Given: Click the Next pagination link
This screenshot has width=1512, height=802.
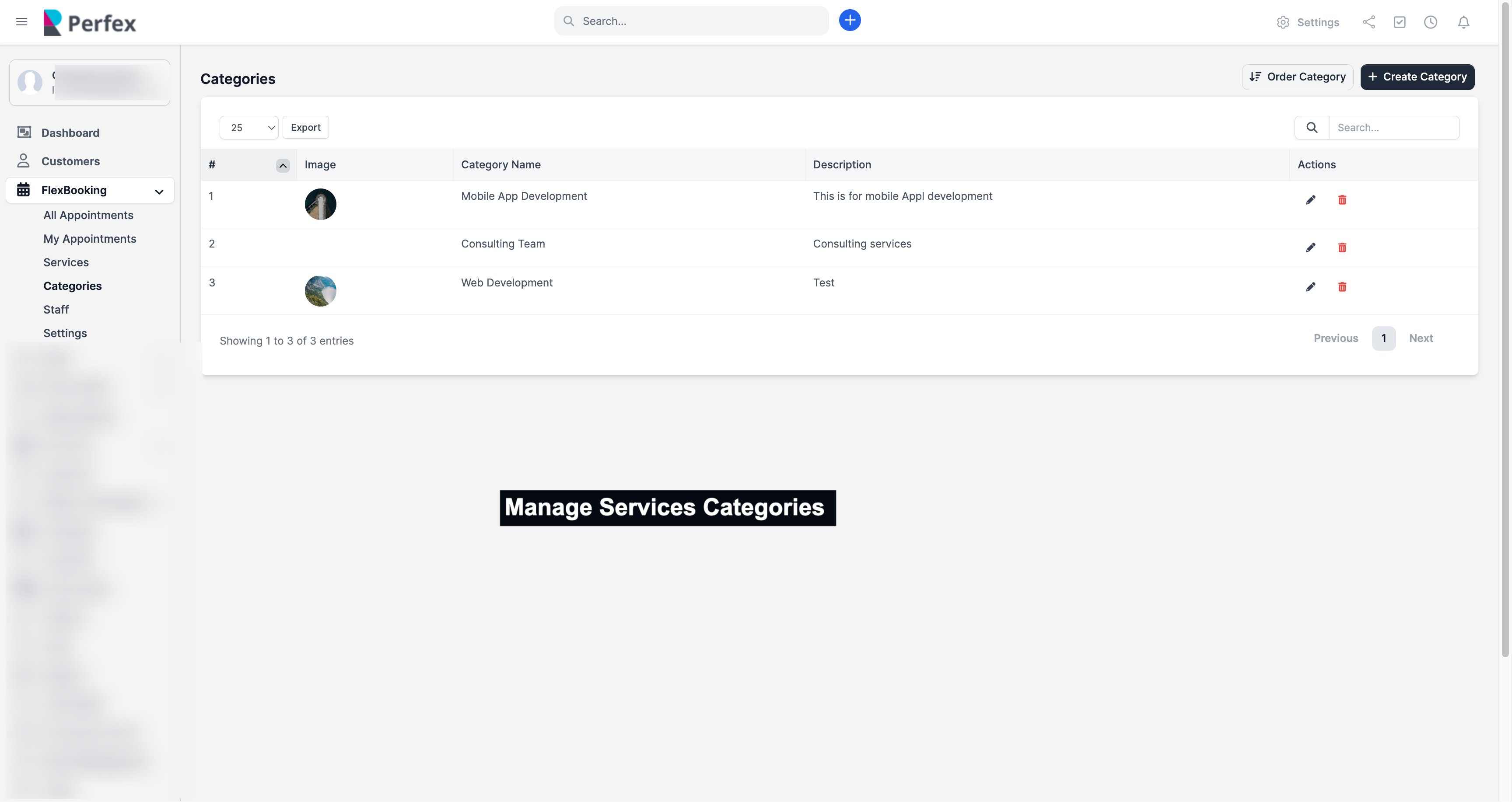Looking at the screenshot, I should [1421, 338].
